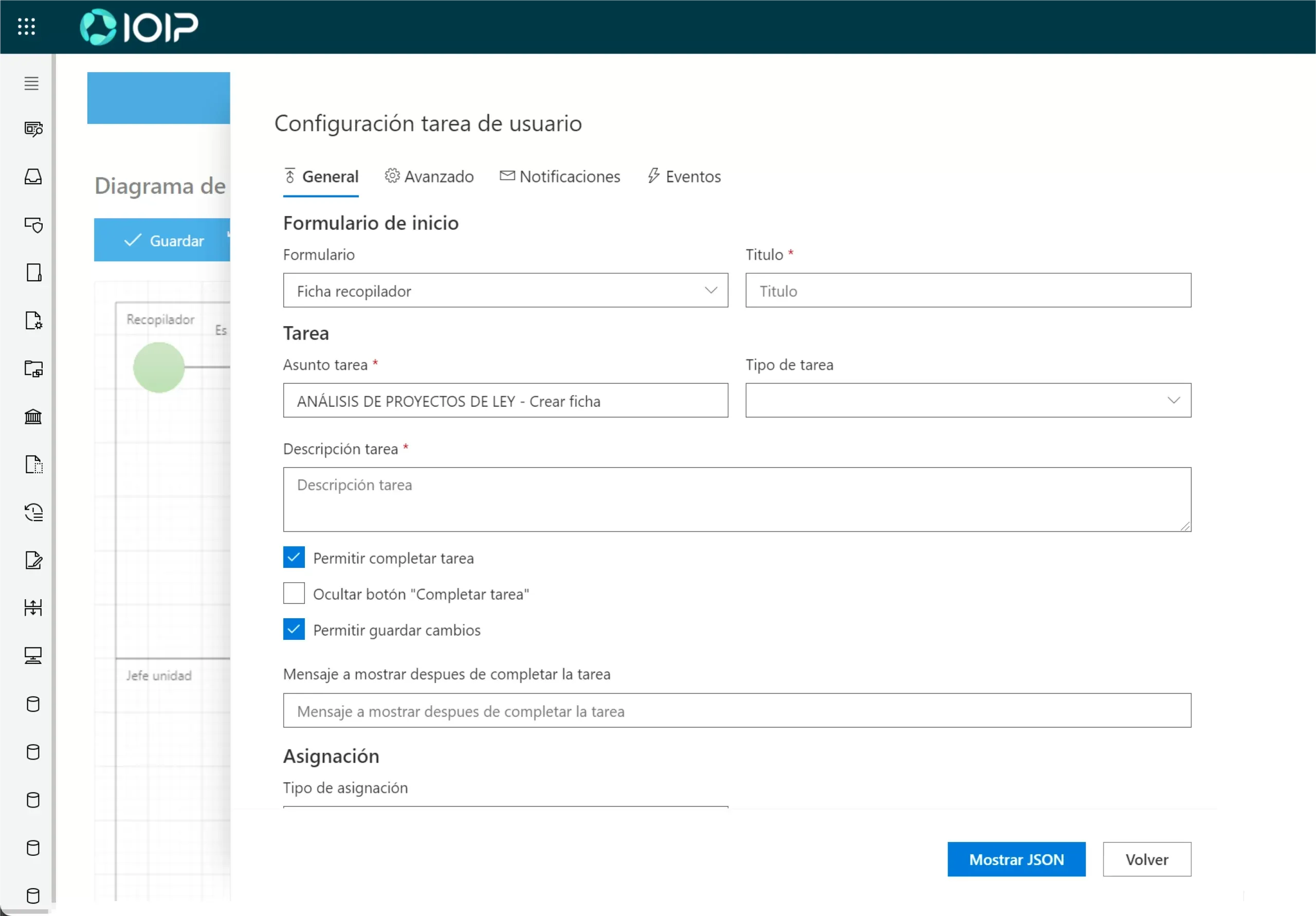This screenshot has width=1316, height=916.
Task: Enable Ocultar botón "Completar tarea" checkbox
Action: [x=294, y=594]
